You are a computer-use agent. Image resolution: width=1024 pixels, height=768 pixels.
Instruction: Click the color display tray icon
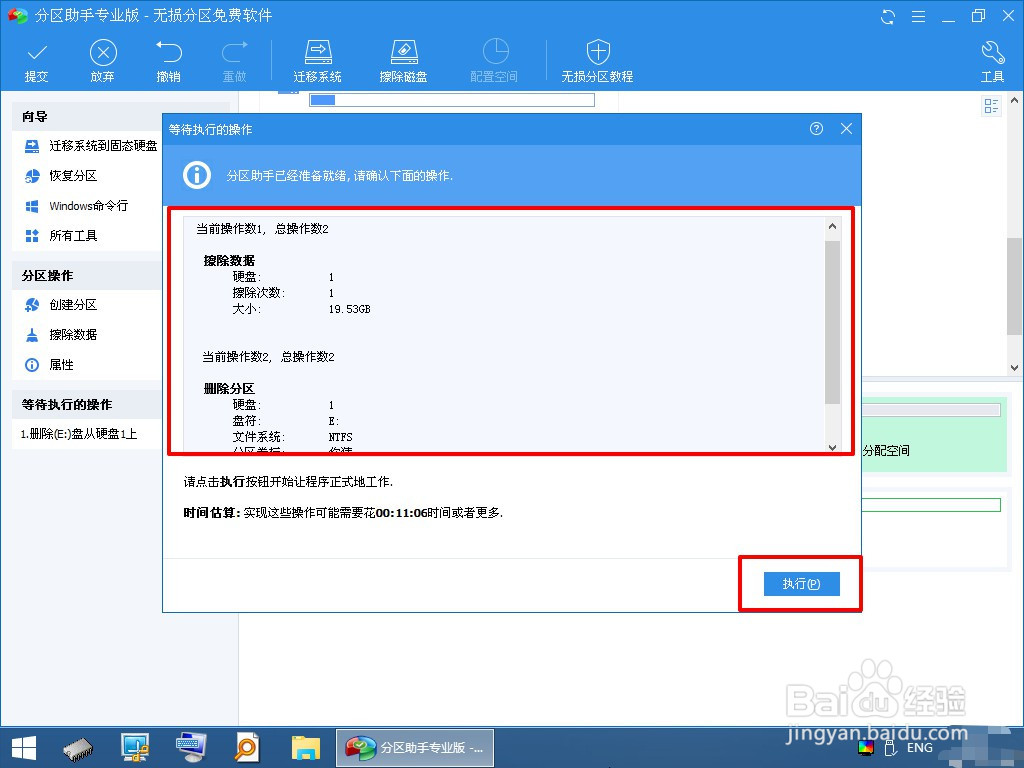[x=866, y=748]
